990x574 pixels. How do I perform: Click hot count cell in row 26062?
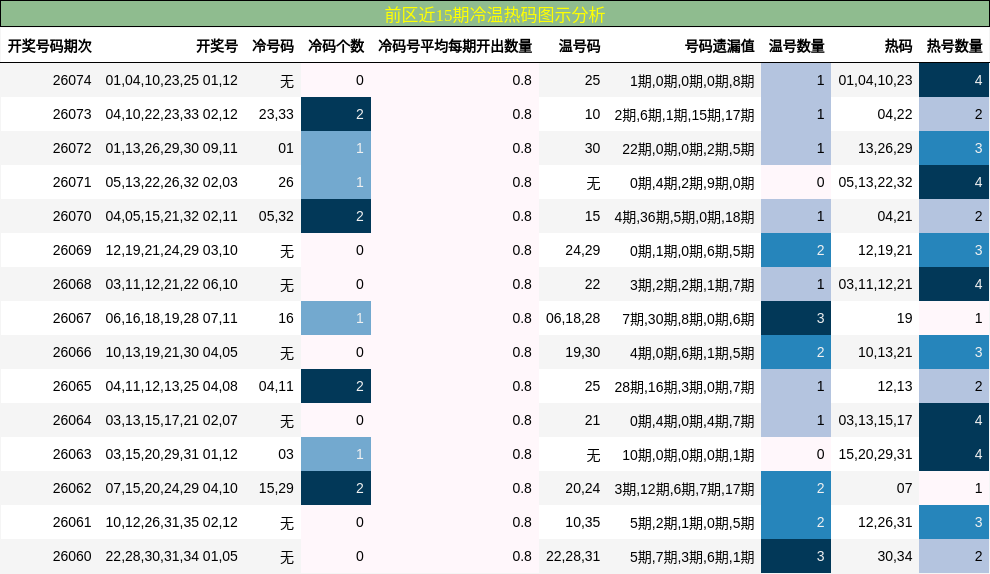(955, 488)
